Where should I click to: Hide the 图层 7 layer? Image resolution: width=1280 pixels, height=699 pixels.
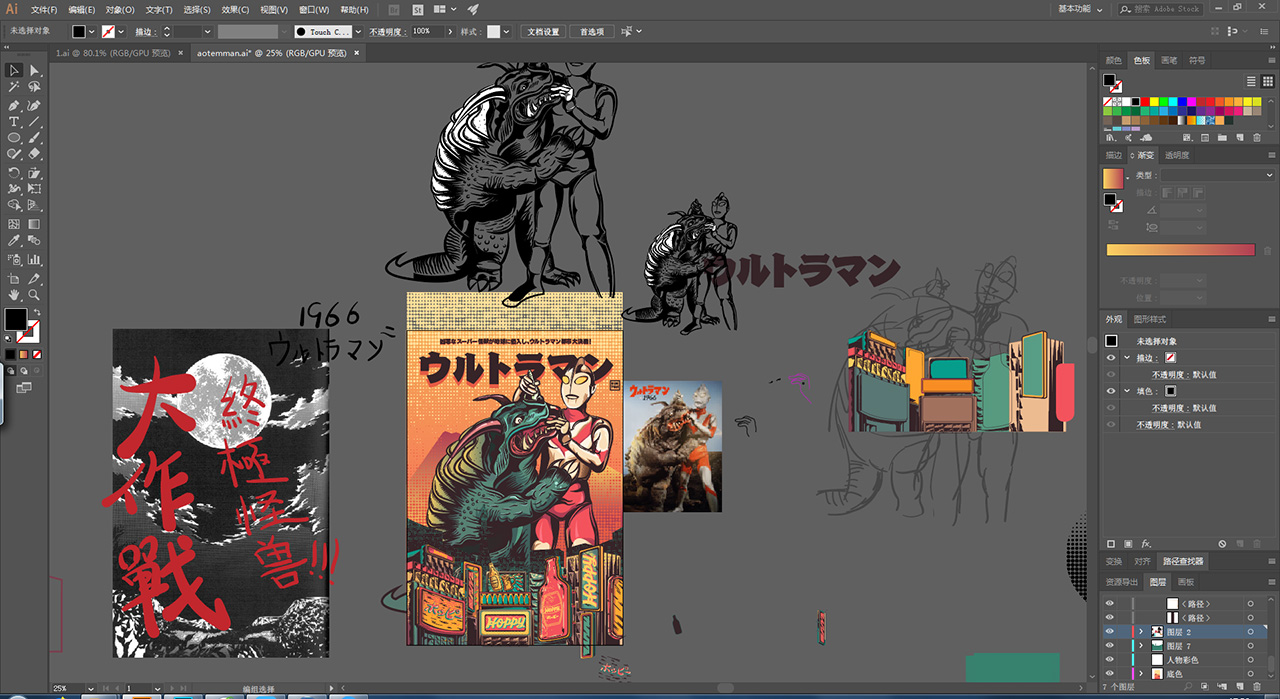click(x=1109, y=646)
